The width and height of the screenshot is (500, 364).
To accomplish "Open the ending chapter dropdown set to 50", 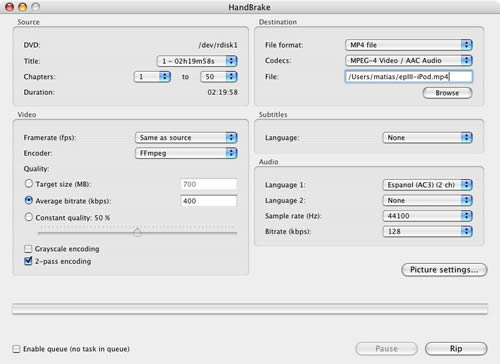I will click(x=218, y=77).
